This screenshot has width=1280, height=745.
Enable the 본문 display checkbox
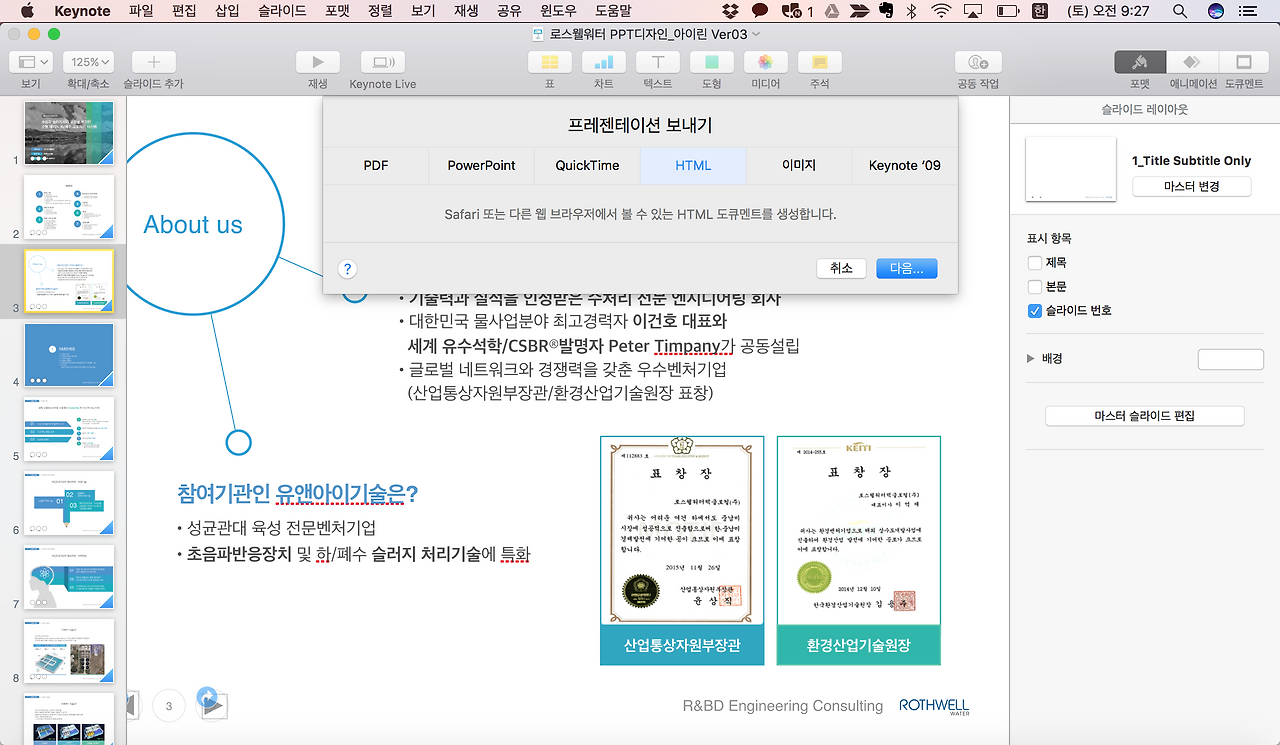click(1035, 286)
